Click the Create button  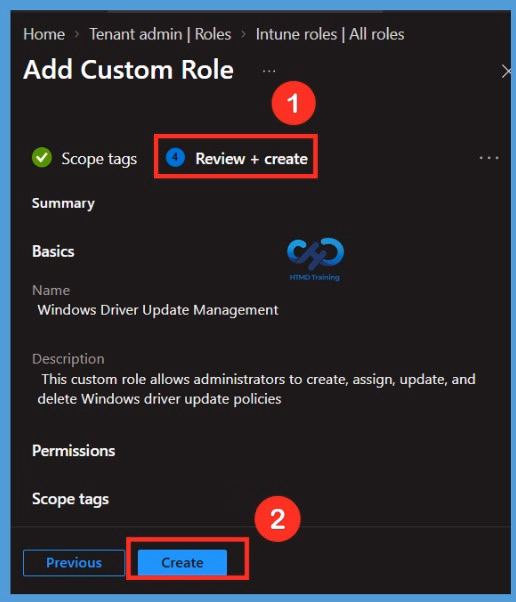point(182,563)
